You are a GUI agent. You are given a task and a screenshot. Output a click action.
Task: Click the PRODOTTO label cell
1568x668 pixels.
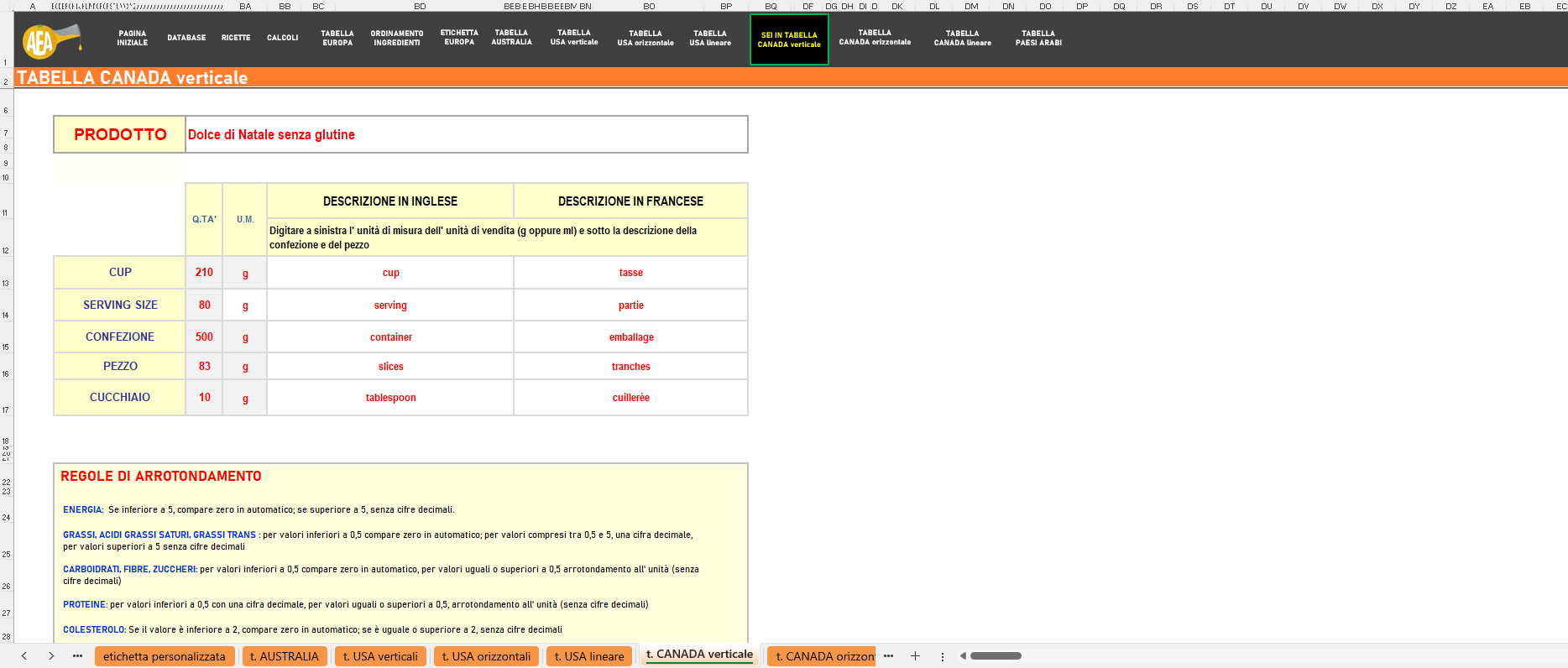120,134
